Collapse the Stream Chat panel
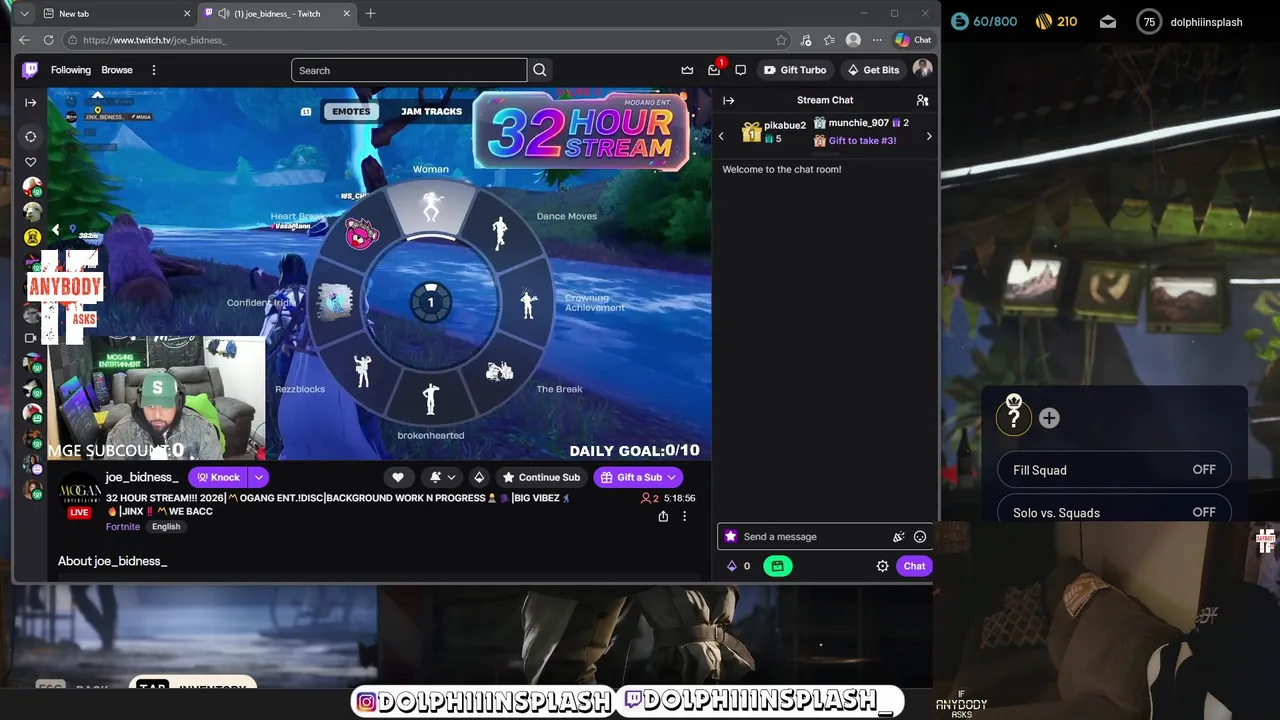 729,100
